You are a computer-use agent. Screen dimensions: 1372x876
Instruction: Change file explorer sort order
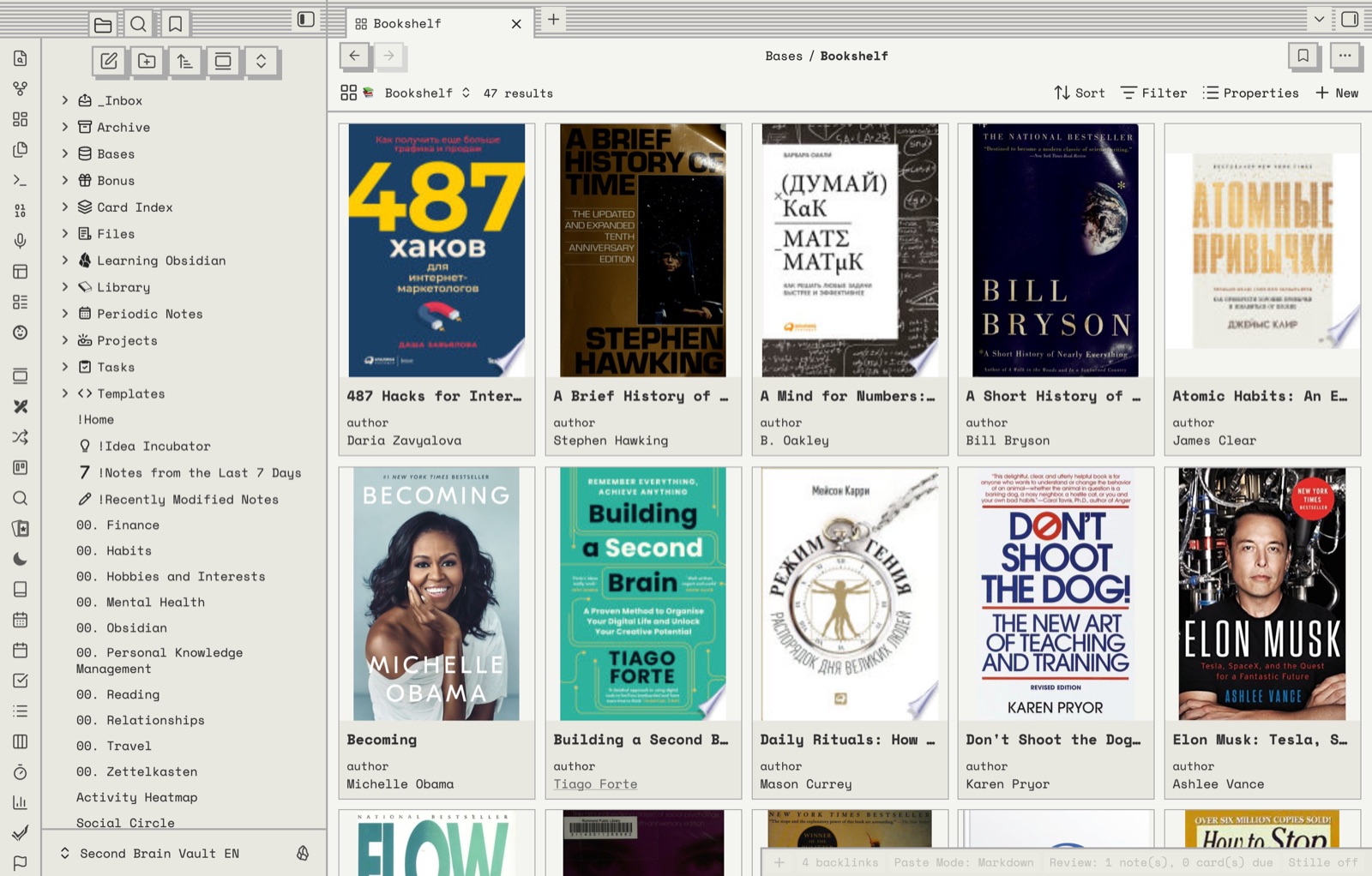pos(184,61)
